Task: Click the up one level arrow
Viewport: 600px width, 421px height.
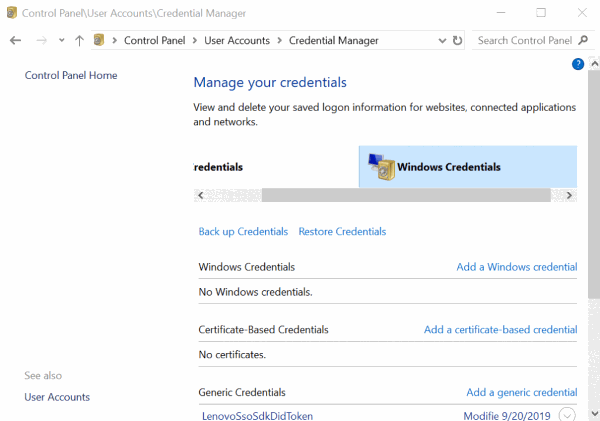Action: coord(79,41)
